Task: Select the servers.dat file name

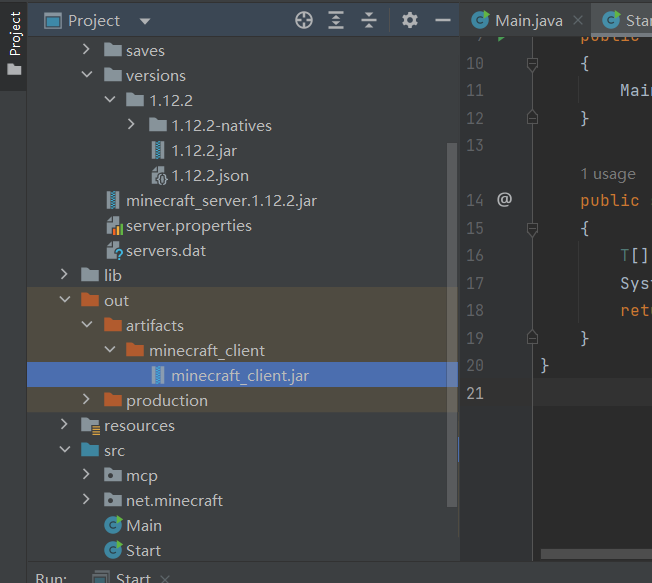Action: pos(165,251)
